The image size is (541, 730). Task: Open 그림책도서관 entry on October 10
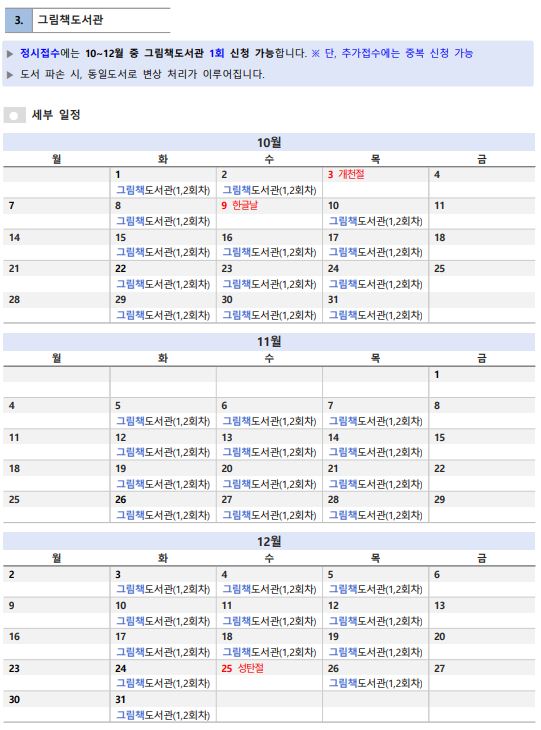tap(376, 221)
